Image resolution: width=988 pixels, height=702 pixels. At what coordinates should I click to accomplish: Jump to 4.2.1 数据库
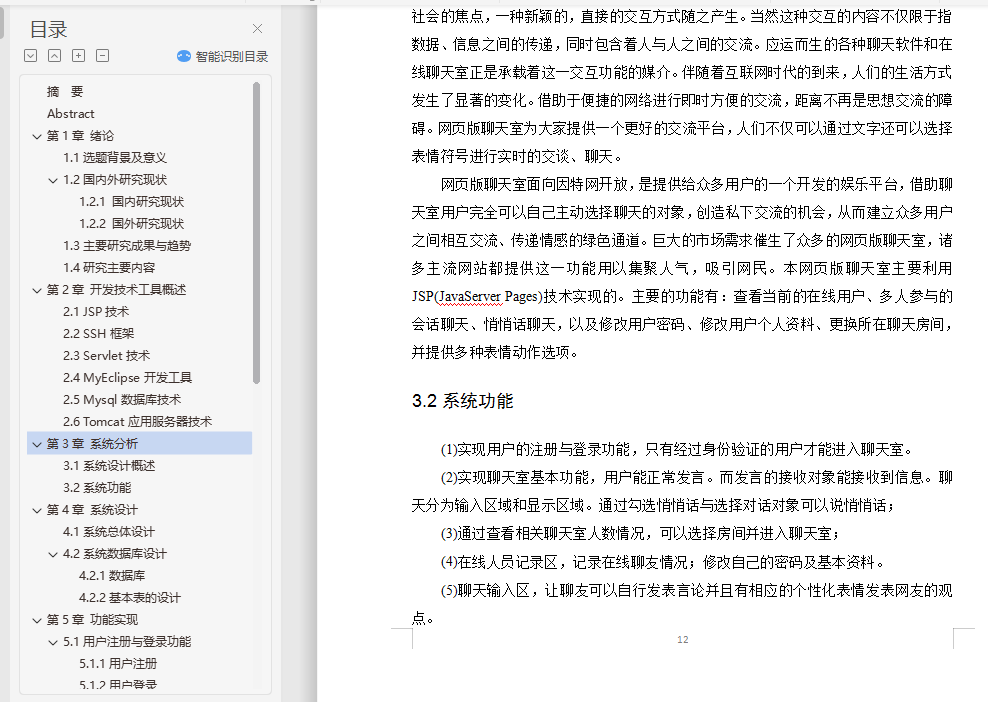[x=112, y=575]
